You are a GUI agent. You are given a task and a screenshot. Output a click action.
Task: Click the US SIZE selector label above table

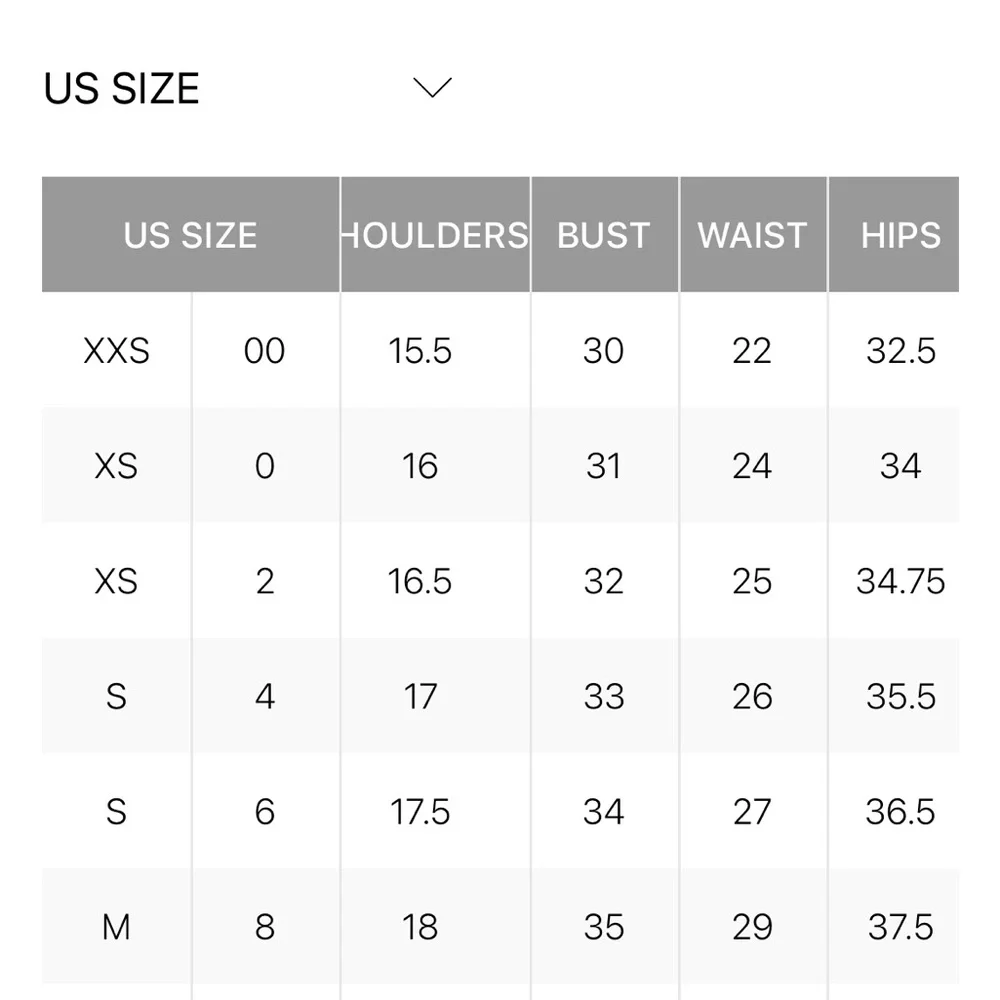(x=122, y=89)
